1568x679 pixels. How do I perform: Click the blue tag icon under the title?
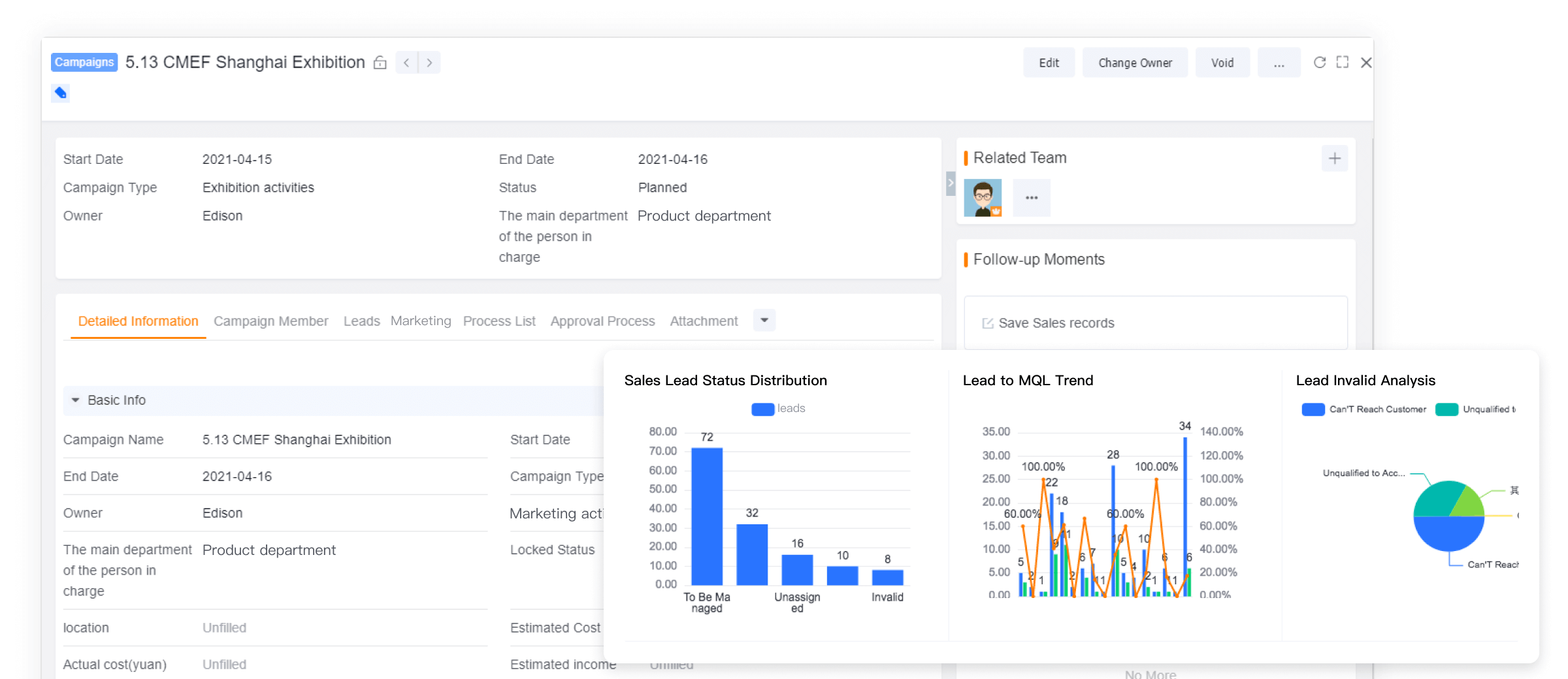tap(60, 93)
